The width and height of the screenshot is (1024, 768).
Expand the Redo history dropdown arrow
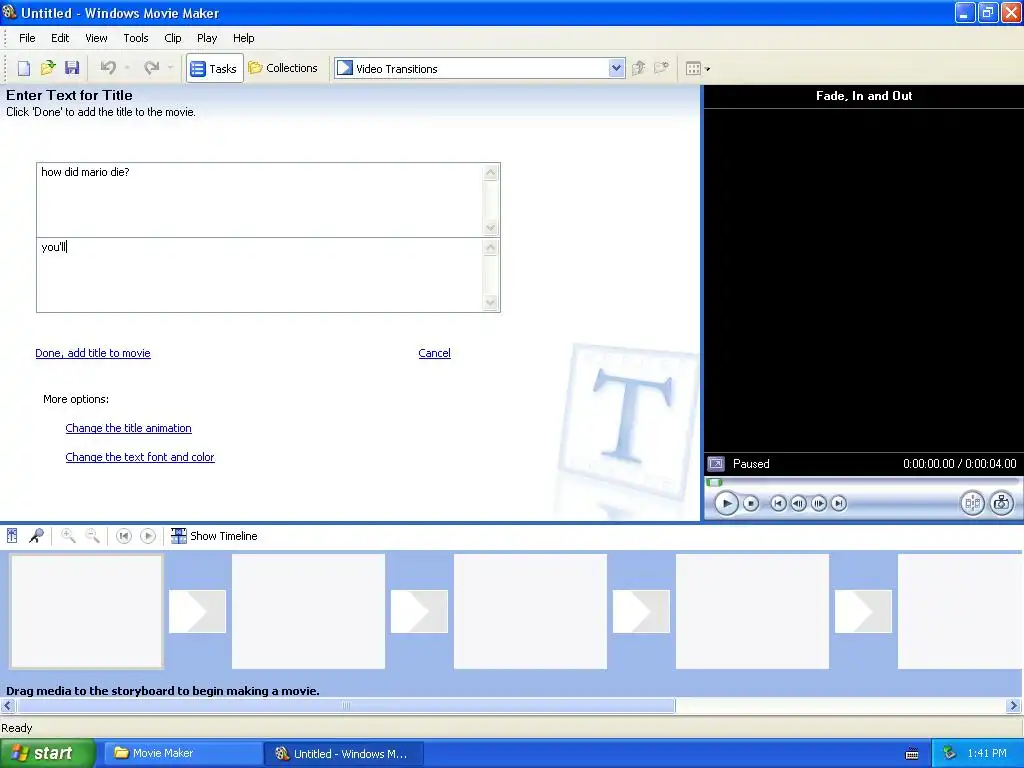click(170, 68)
